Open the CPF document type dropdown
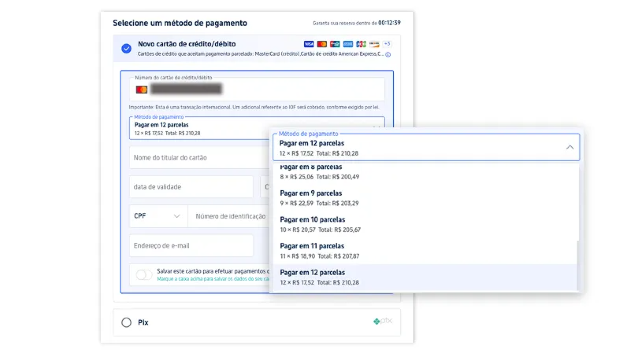Image resolution: width=638 pixels, height=360 pixels. click(158, 216)
